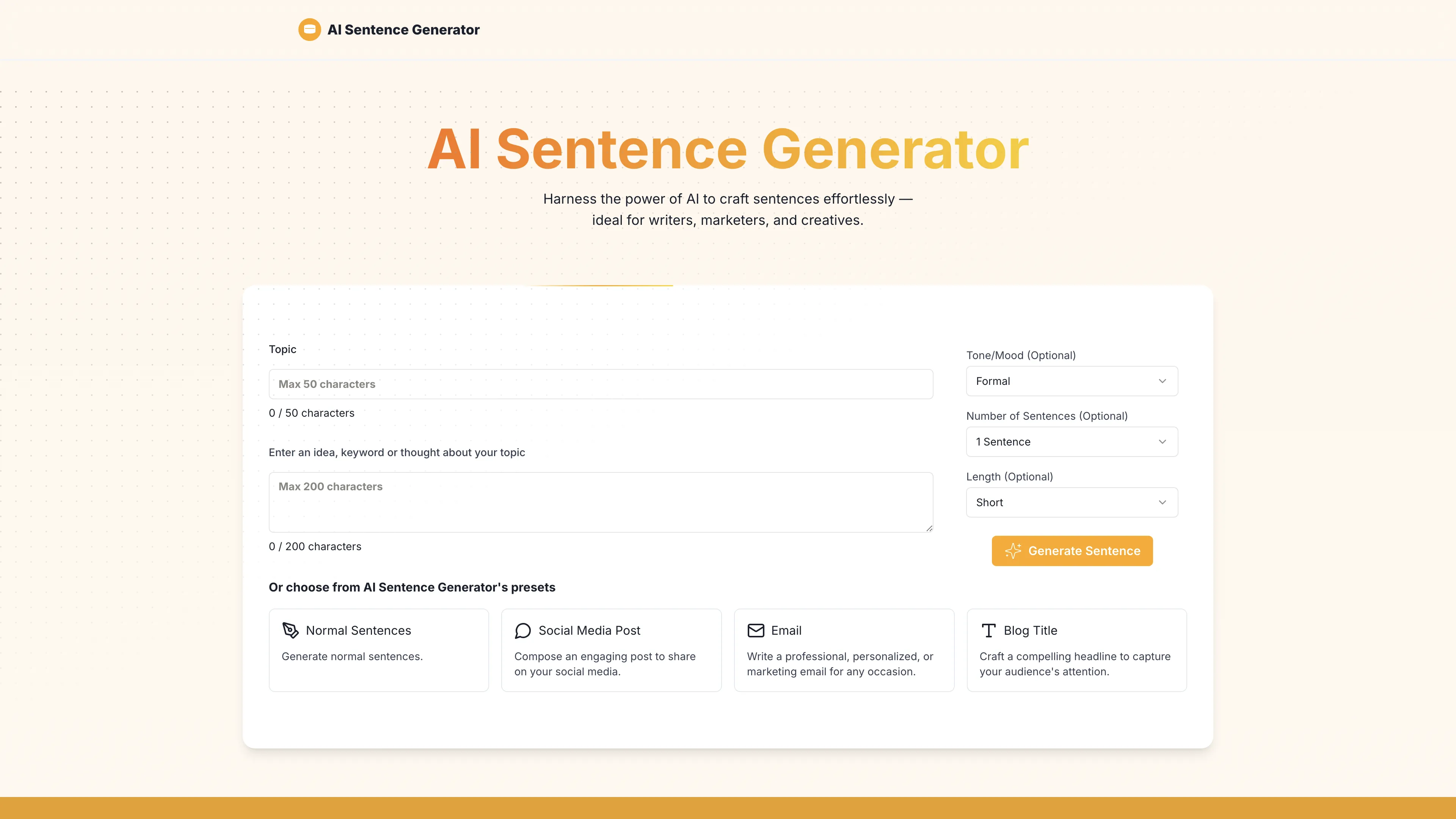The image size is (1456, 819).
Task: Click the Generate Sentence button
Action: 1072,550
